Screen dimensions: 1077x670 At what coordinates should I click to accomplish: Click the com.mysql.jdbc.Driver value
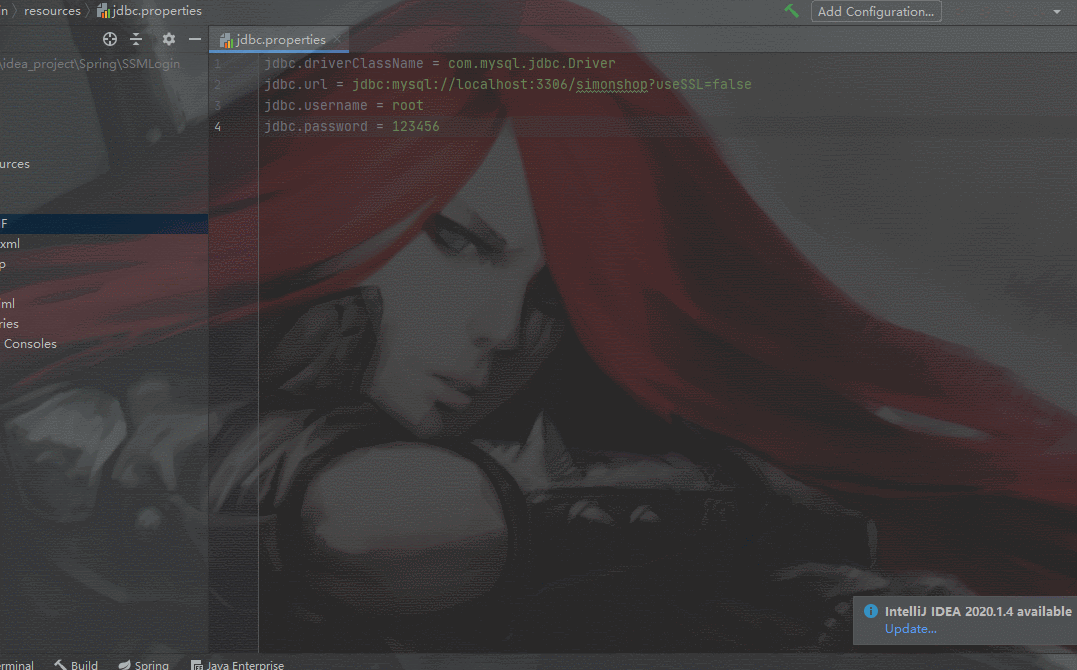tap(532, 63)
